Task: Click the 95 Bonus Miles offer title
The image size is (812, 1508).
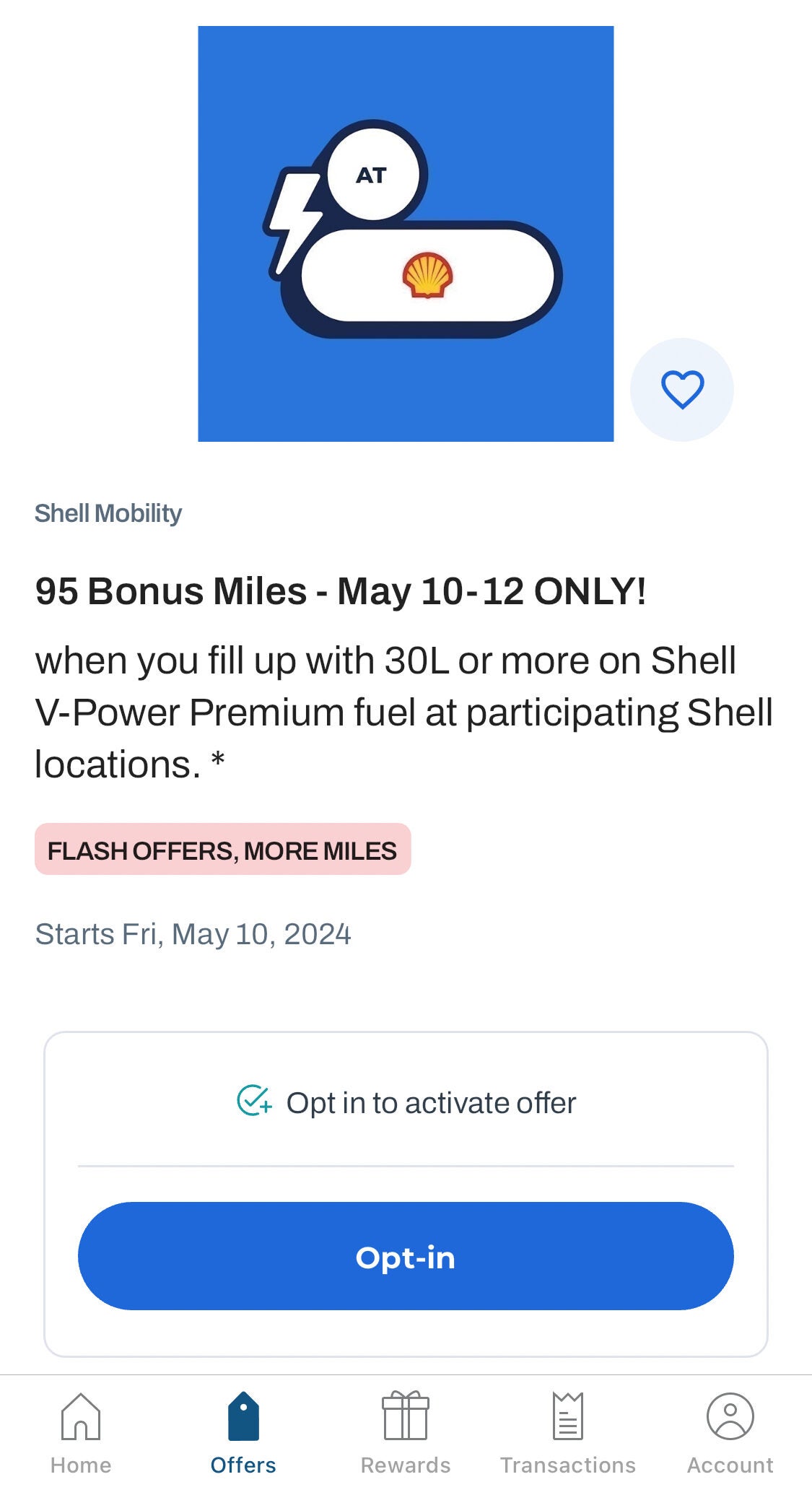Action: (x=341, y=591)
